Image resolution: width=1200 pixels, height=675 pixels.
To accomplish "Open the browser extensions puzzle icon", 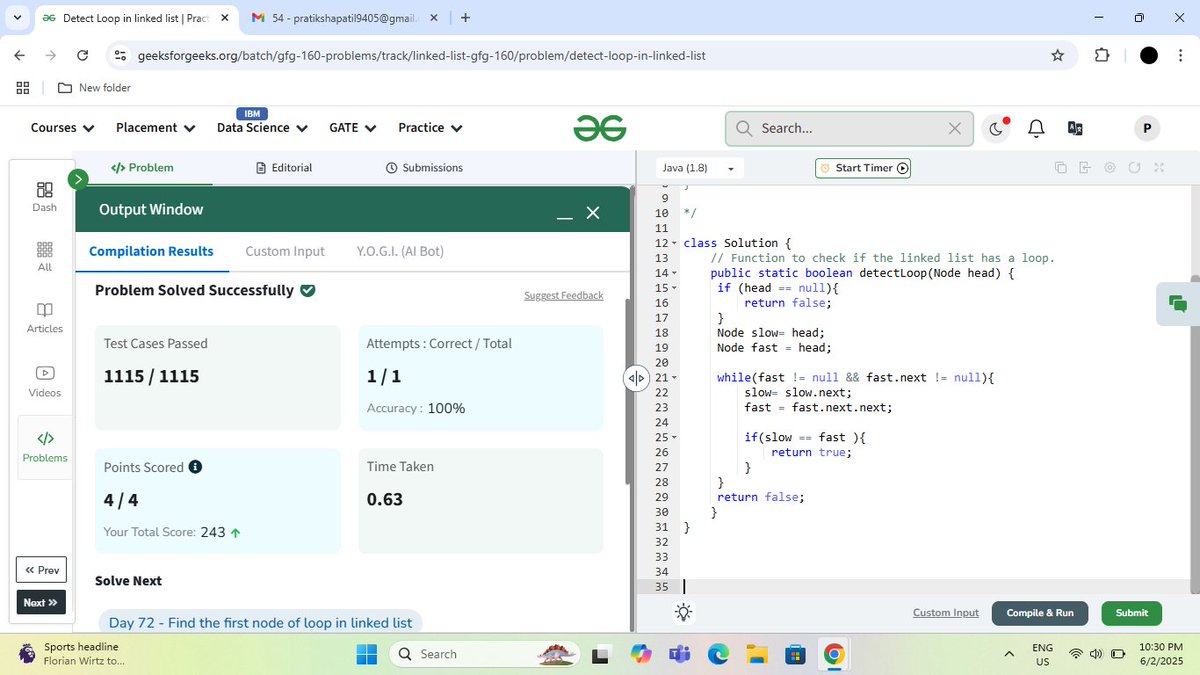I will coord(1102,55).
